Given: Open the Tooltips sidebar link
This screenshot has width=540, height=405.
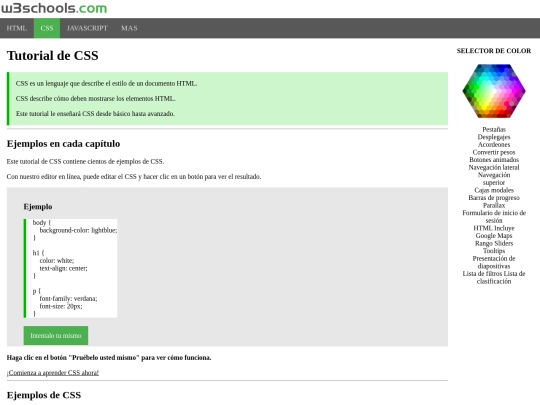Looking at the screenshot, I should (494, 251).
